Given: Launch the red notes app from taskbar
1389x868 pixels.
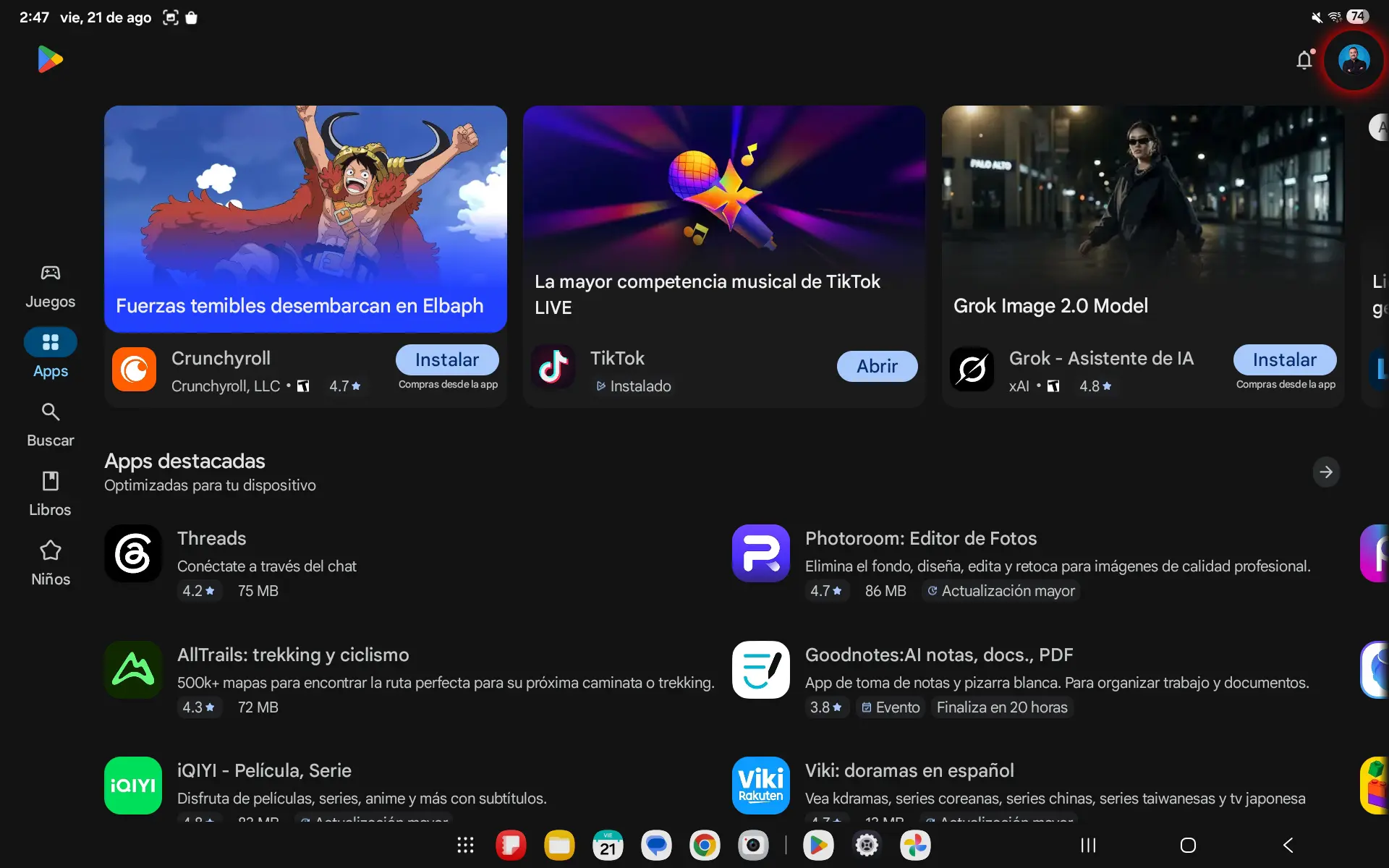Looking at the screenshot, I should pyautogui.click(x=511, y=845).
